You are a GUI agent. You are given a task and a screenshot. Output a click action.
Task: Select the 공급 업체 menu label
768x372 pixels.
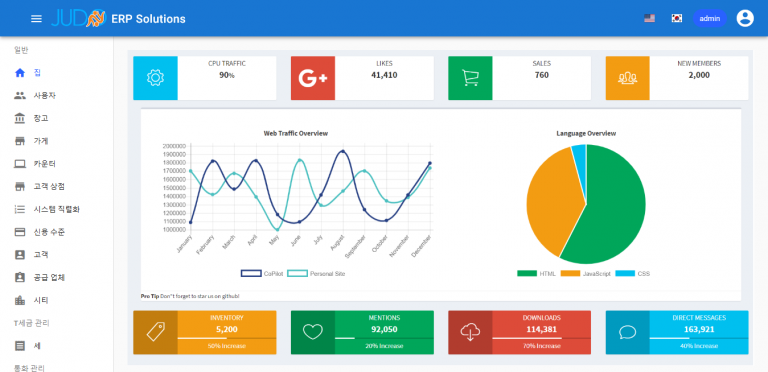tap(49, 278)
